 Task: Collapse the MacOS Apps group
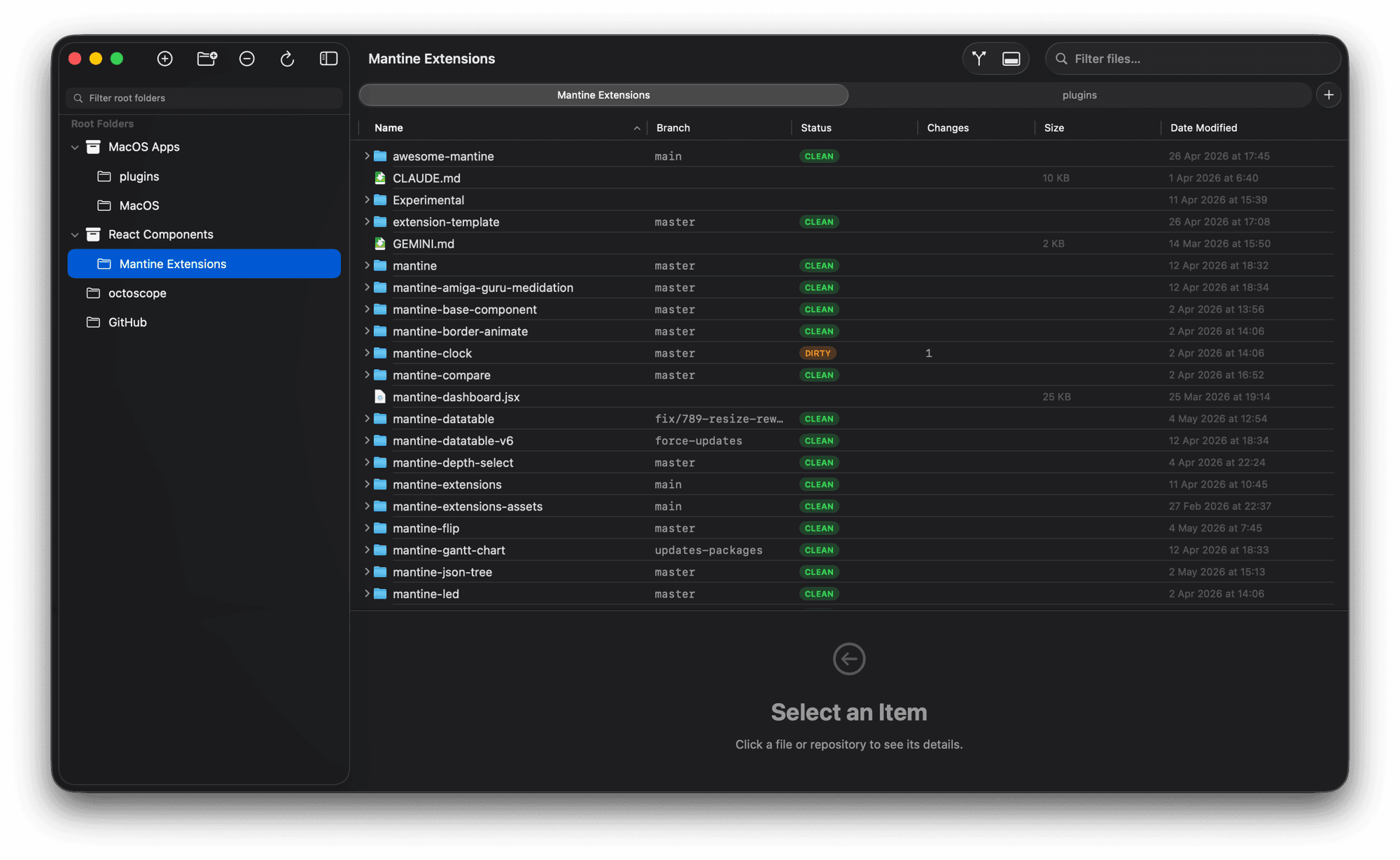75,147
